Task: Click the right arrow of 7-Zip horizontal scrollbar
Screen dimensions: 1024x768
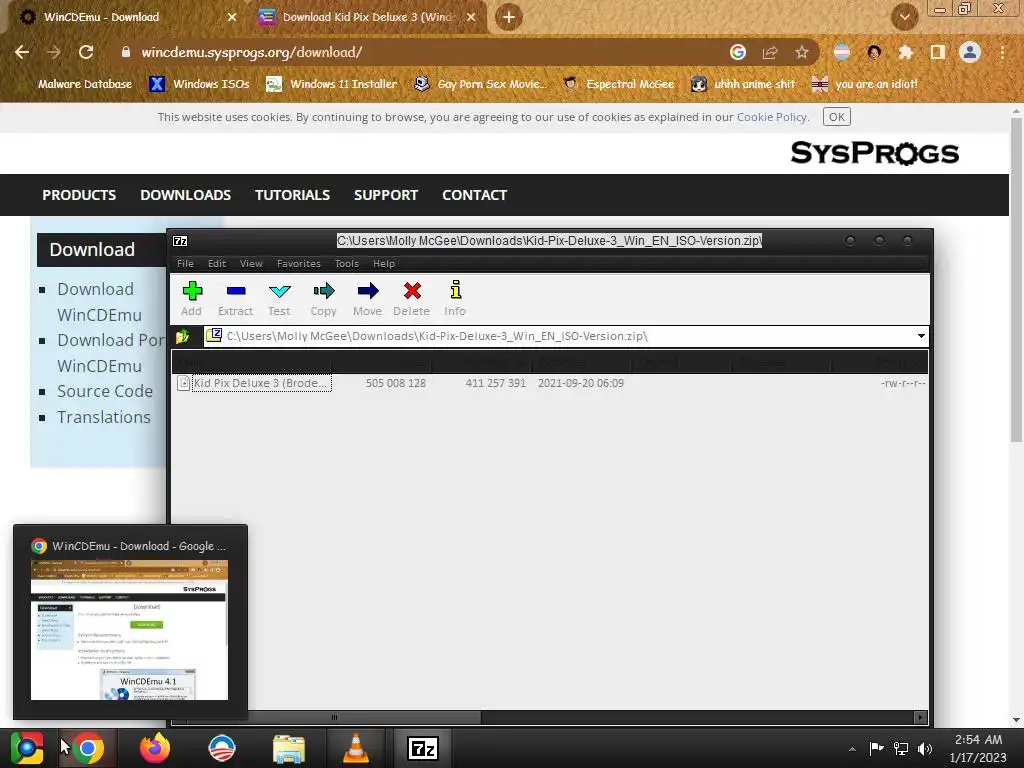Action: [x=921, y=718]
